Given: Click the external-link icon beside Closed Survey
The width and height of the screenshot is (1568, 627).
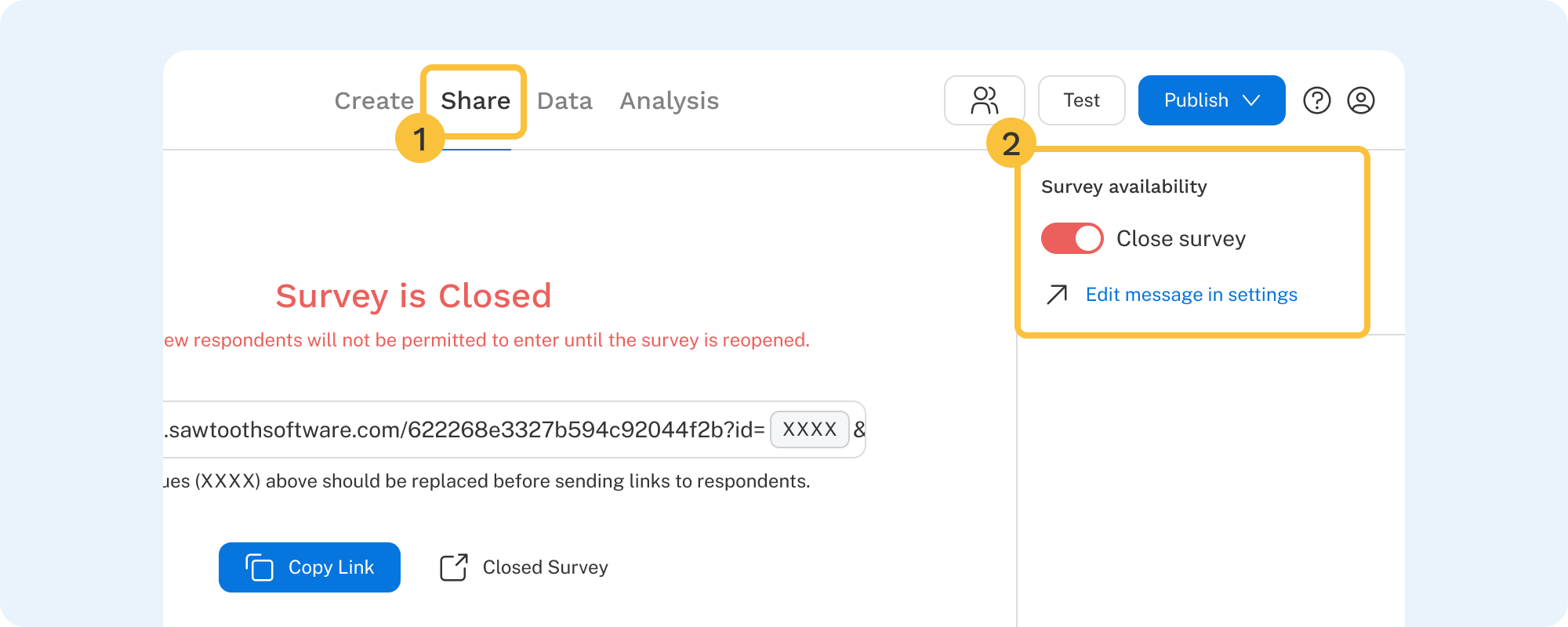Looking at the screenshot, I should click(454, 567).
